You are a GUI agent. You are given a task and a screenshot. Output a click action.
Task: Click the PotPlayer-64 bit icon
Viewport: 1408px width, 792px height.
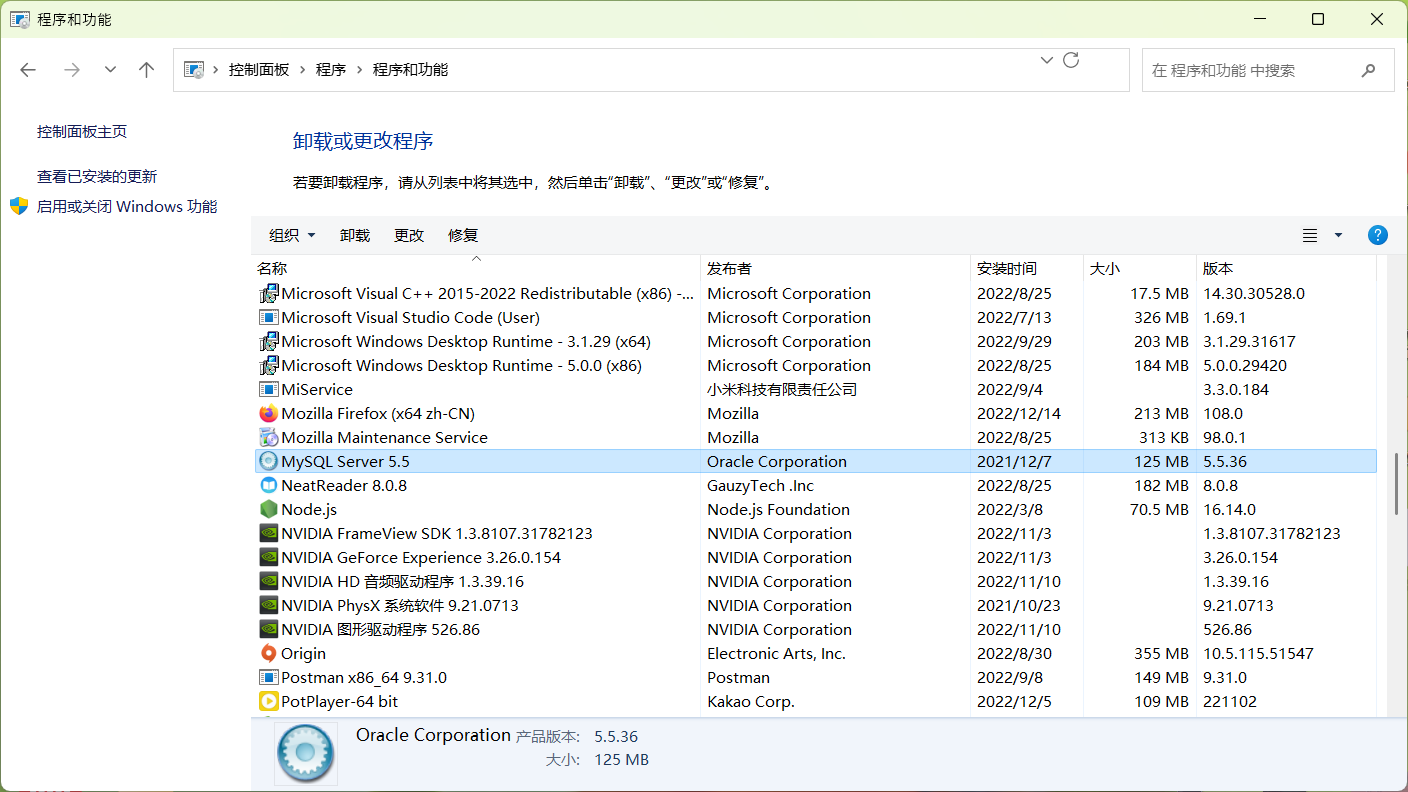pyautogui.click(x=268, y=701)
